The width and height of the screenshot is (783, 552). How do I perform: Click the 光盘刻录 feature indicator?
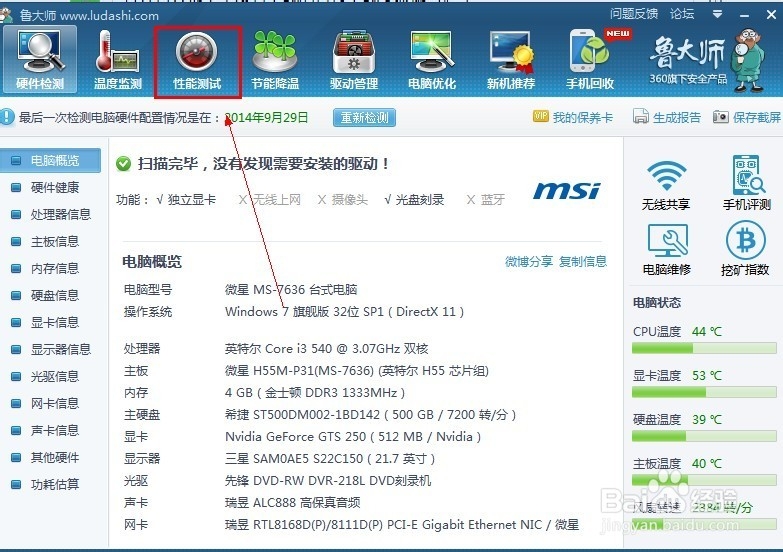414,200
